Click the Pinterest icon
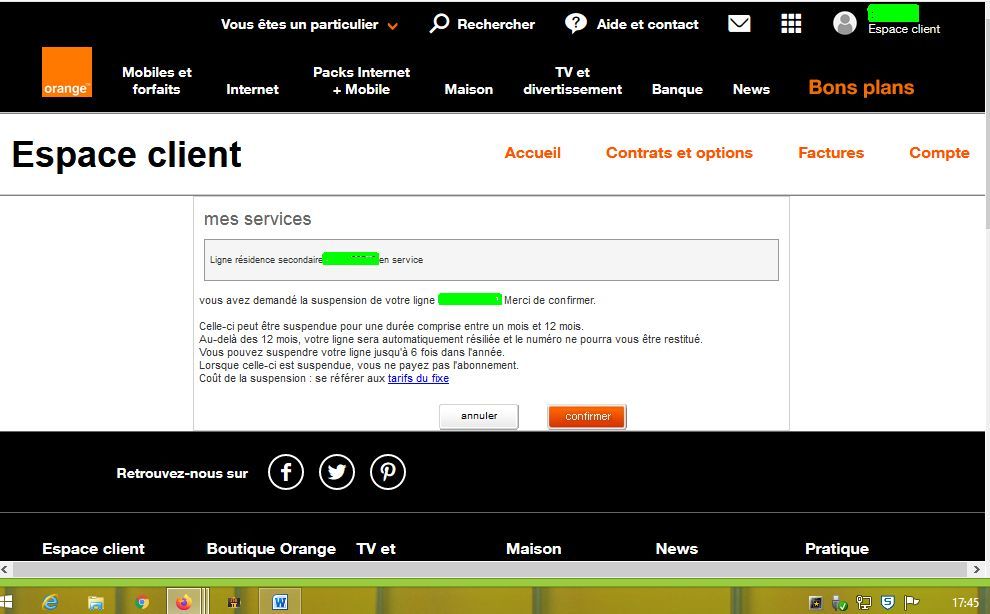990x614 pixels. point(388,471)
